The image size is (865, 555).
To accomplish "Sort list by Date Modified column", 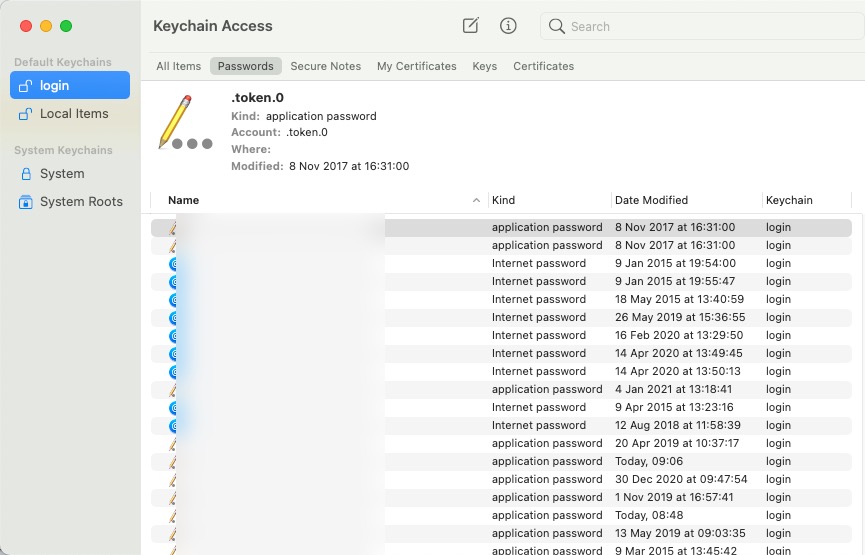I will 651,200.
